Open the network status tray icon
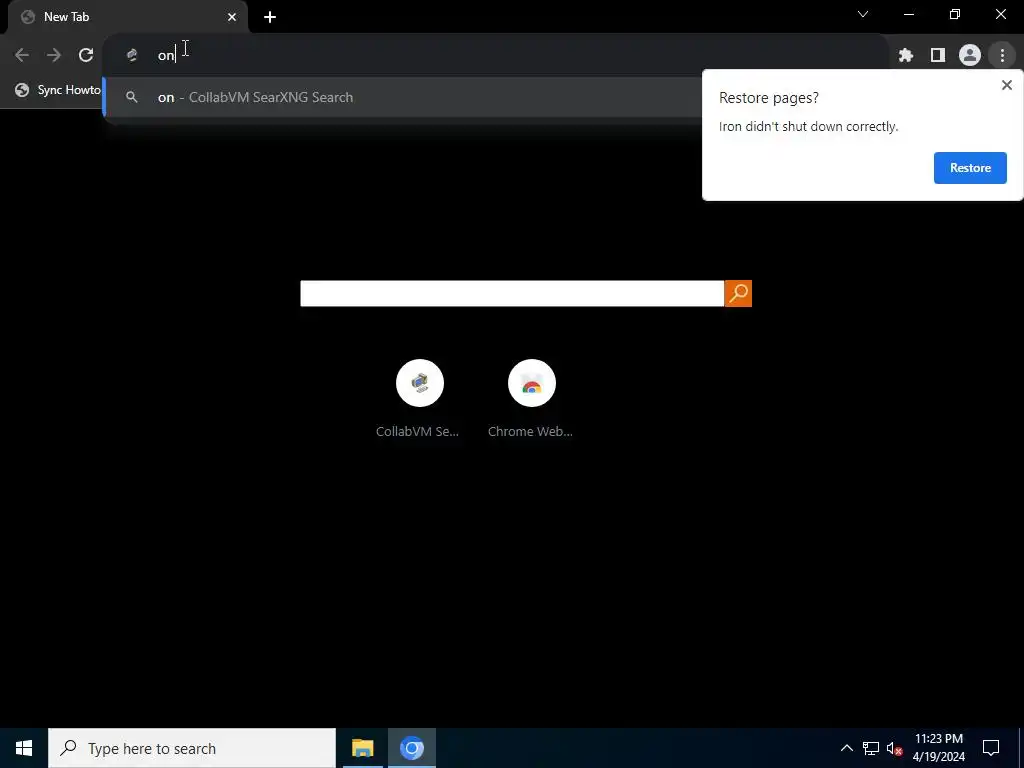1024x768 pixels. click(x=871, y=748)
